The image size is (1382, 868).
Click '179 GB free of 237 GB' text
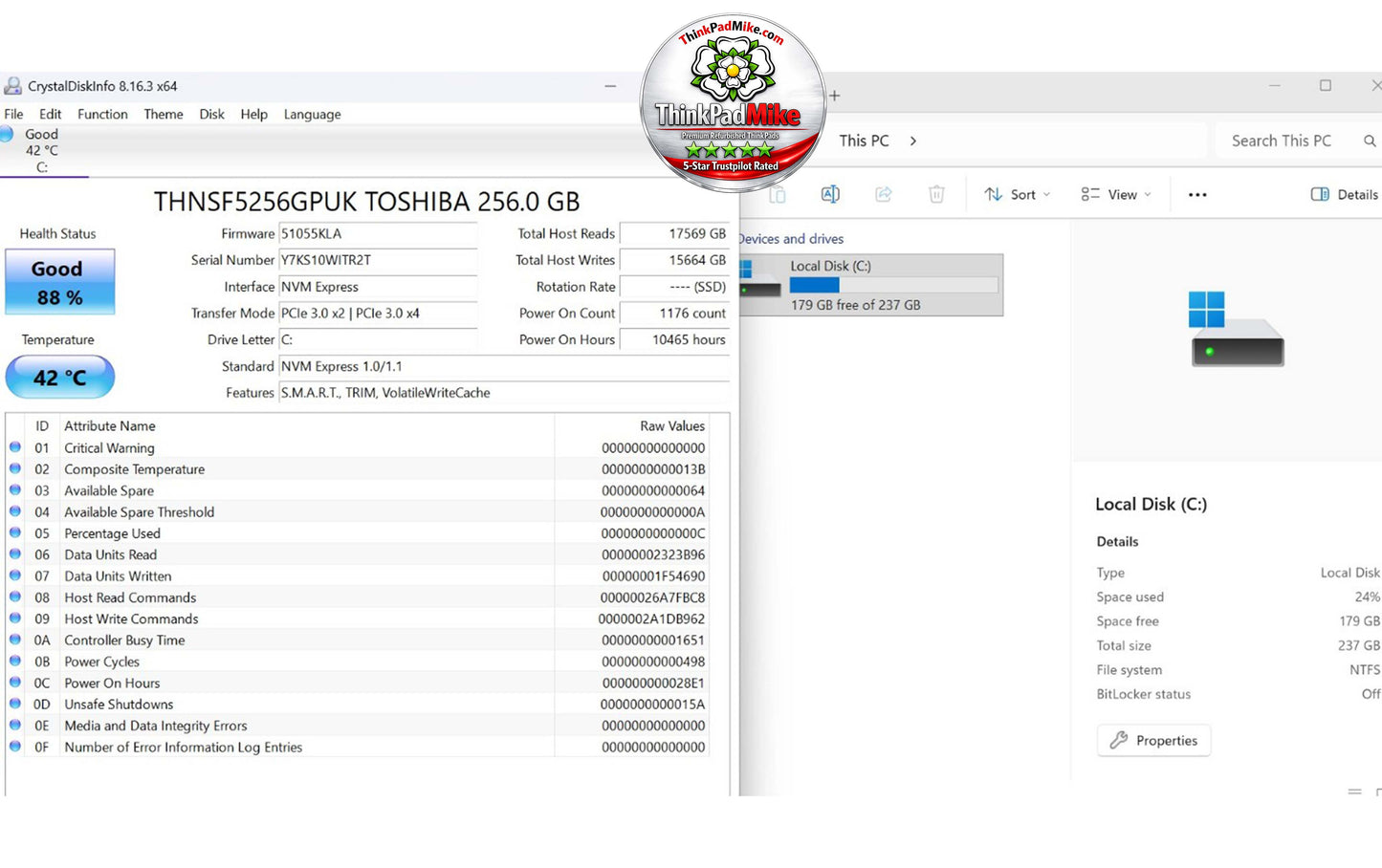click(x=855, y=305)
